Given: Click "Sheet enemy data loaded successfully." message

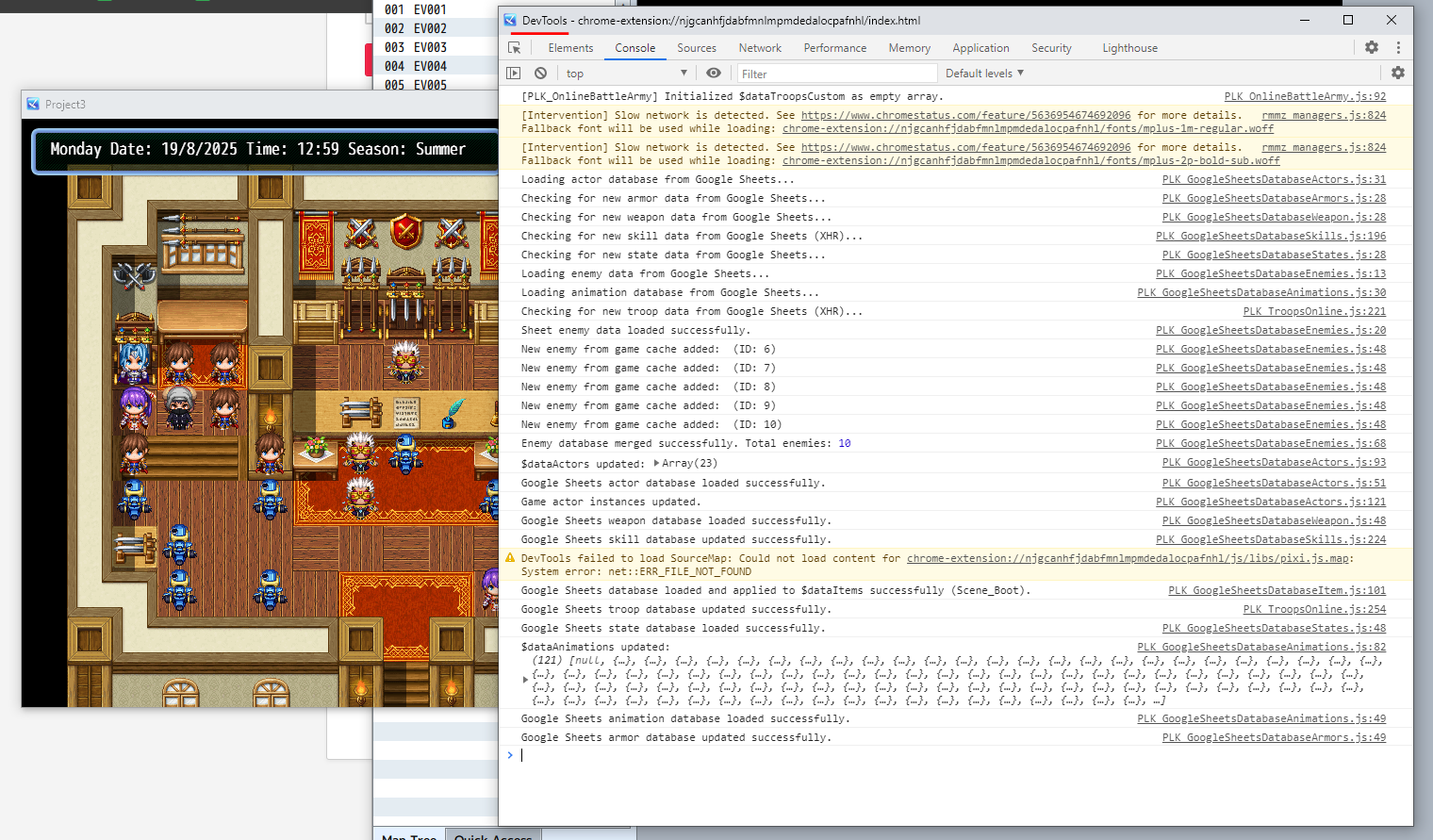Looking at the screenshot, I should coord(635,330).
